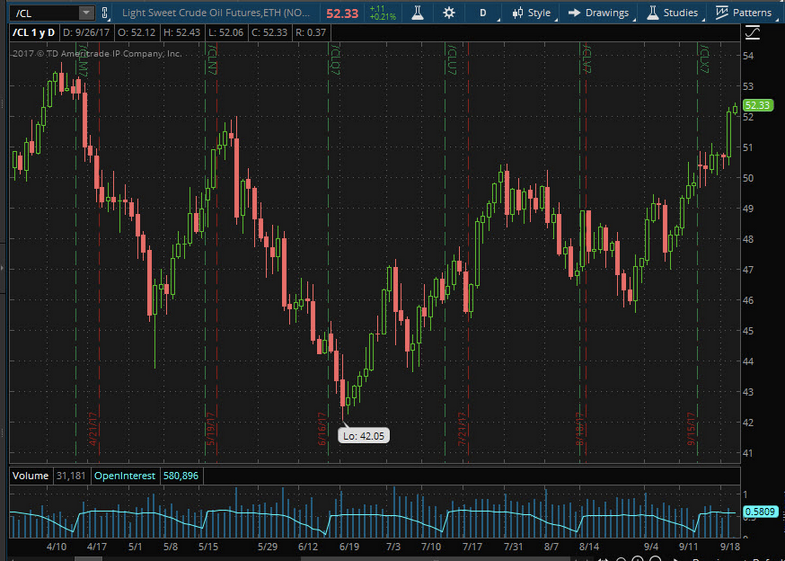Viewport: 785px width, 561px height.
Task: Click the Light Sweet Crude Oil Futures description
Action: 216,13
